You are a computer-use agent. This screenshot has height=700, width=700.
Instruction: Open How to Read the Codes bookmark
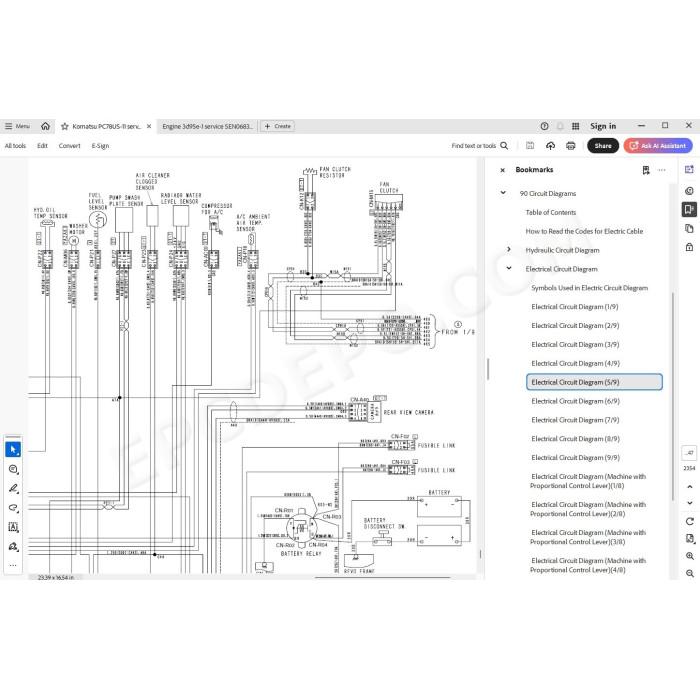pyautogui.click(x=584, y=231)
